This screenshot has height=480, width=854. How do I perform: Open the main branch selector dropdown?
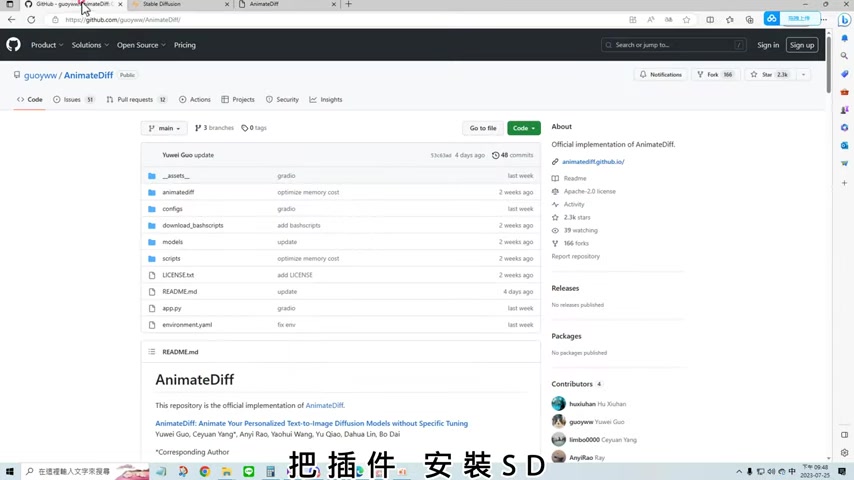click(164, 128)
